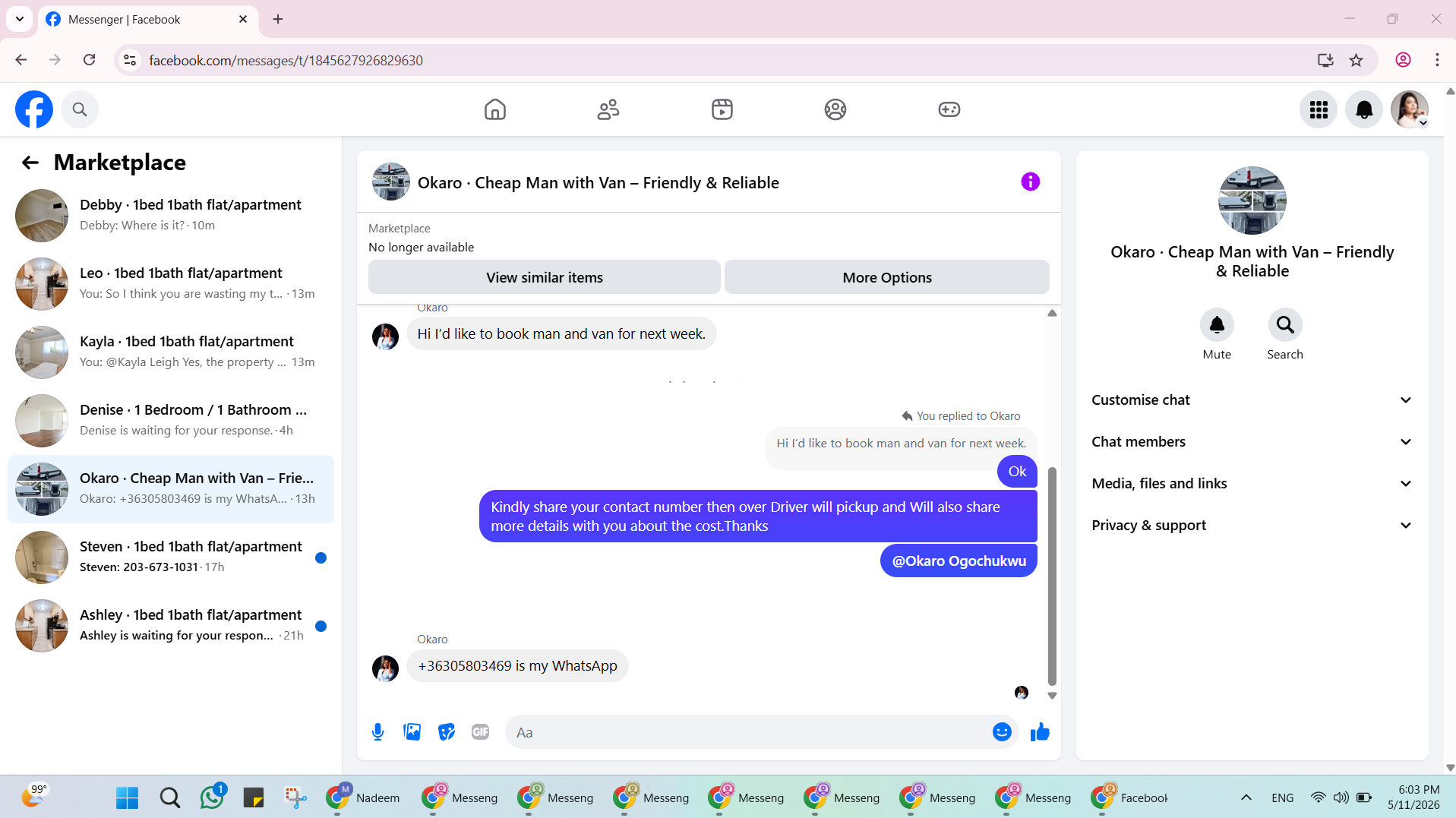
Task: Click the address bar URL
Action: pos(286,60)
